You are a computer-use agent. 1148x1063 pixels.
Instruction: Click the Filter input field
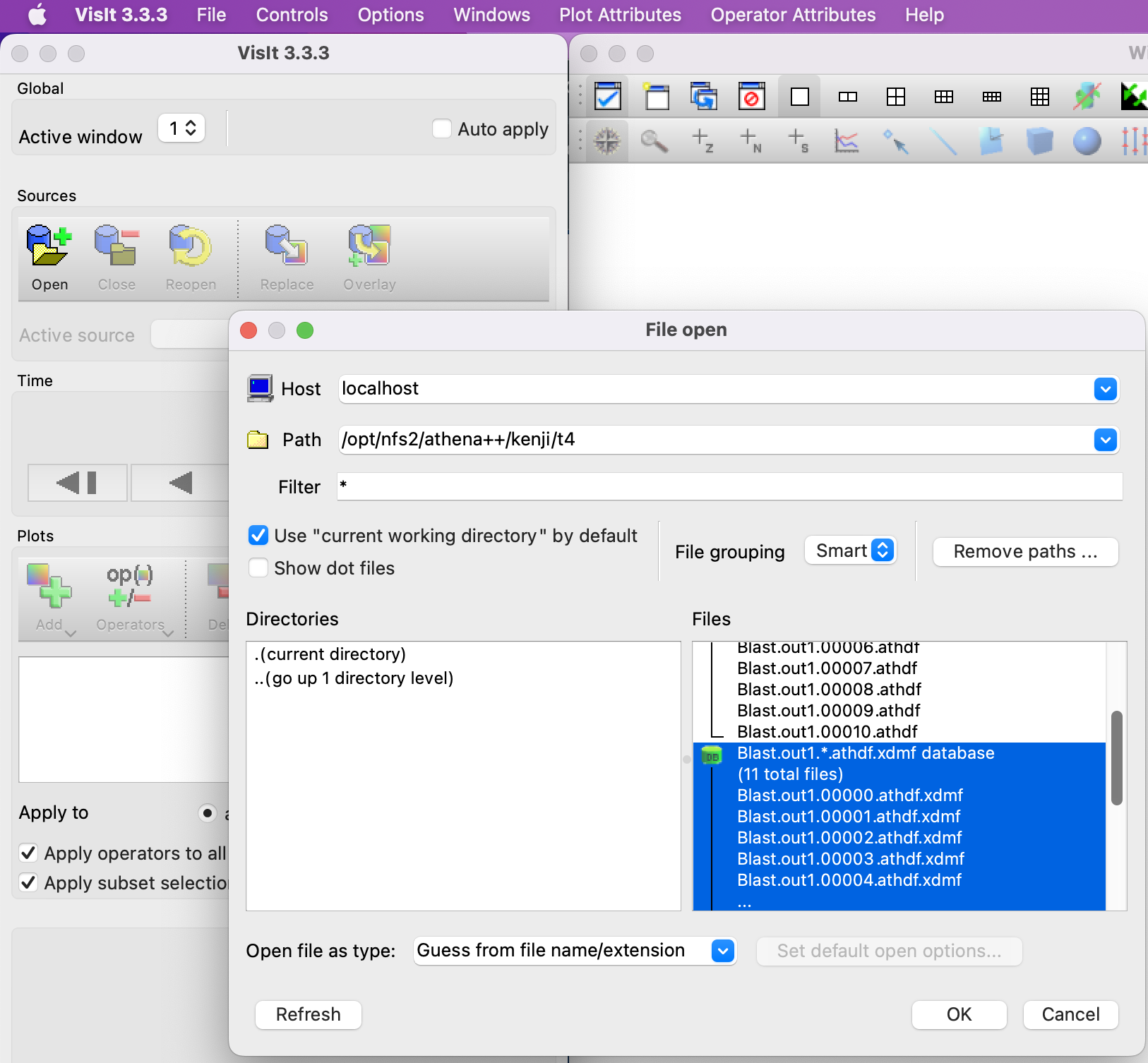[x=729, y=486]
